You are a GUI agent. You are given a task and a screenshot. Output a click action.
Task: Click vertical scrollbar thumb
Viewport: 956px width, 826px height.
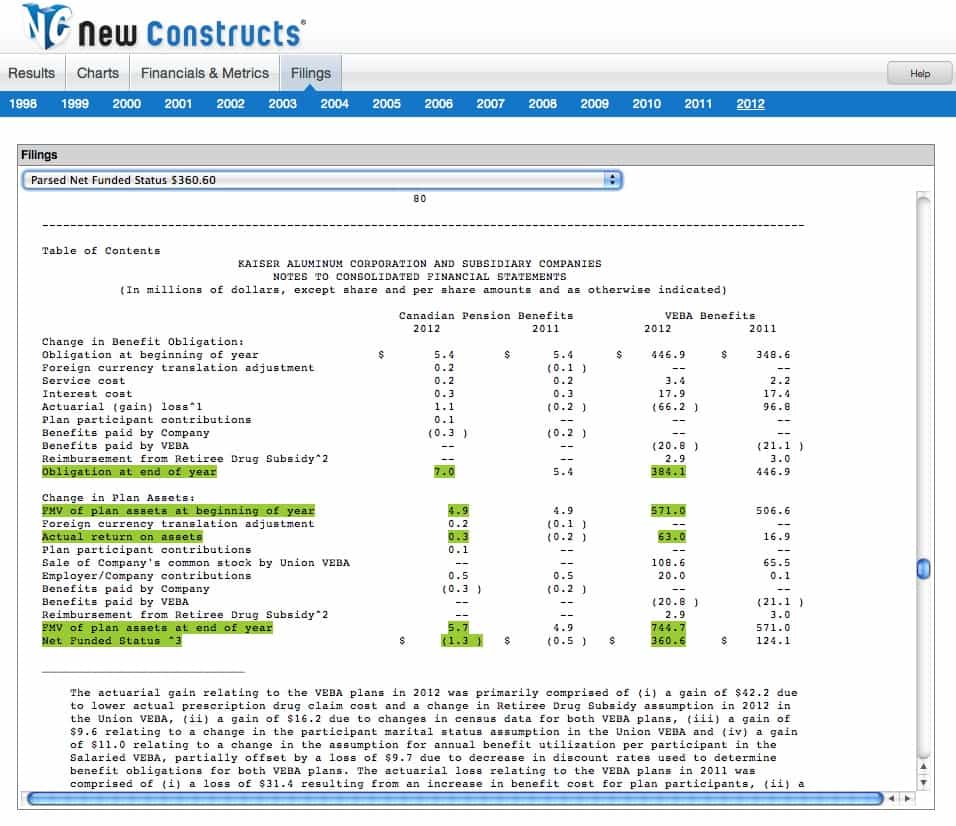(x=924, y=569)
